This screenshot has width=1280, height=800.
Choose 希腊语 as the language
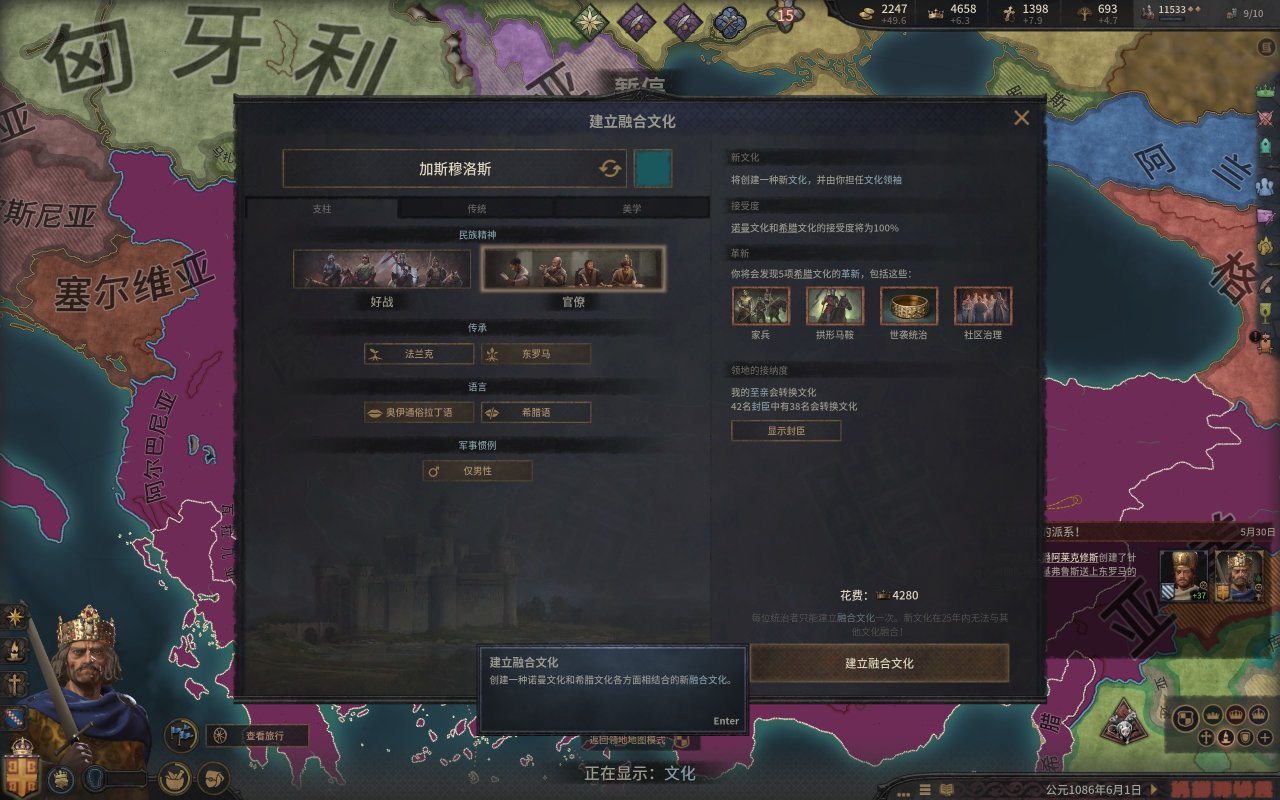coord(536,412)
